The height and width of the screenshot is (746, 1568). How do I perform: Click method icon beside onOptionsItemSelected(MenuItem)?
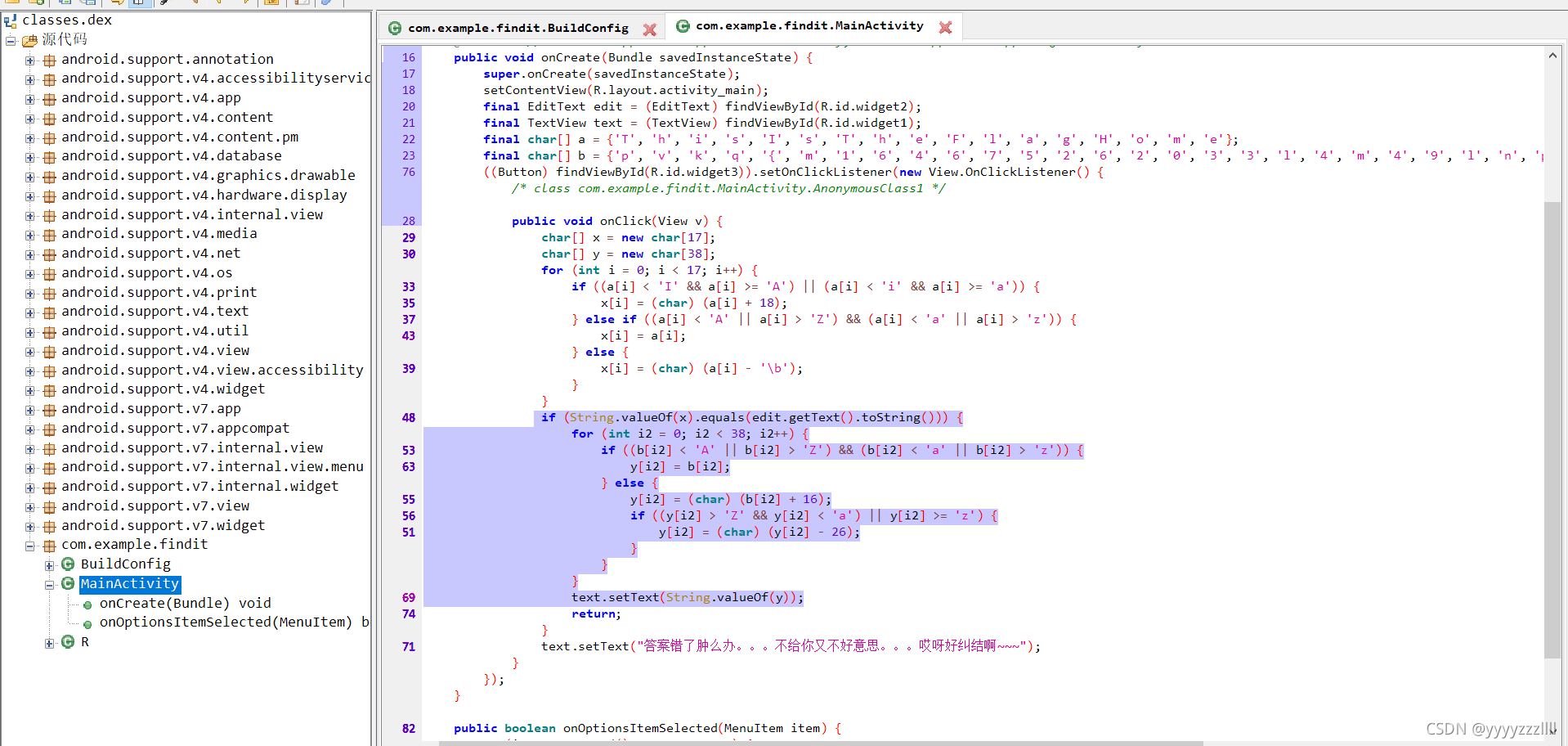[87, 624]
